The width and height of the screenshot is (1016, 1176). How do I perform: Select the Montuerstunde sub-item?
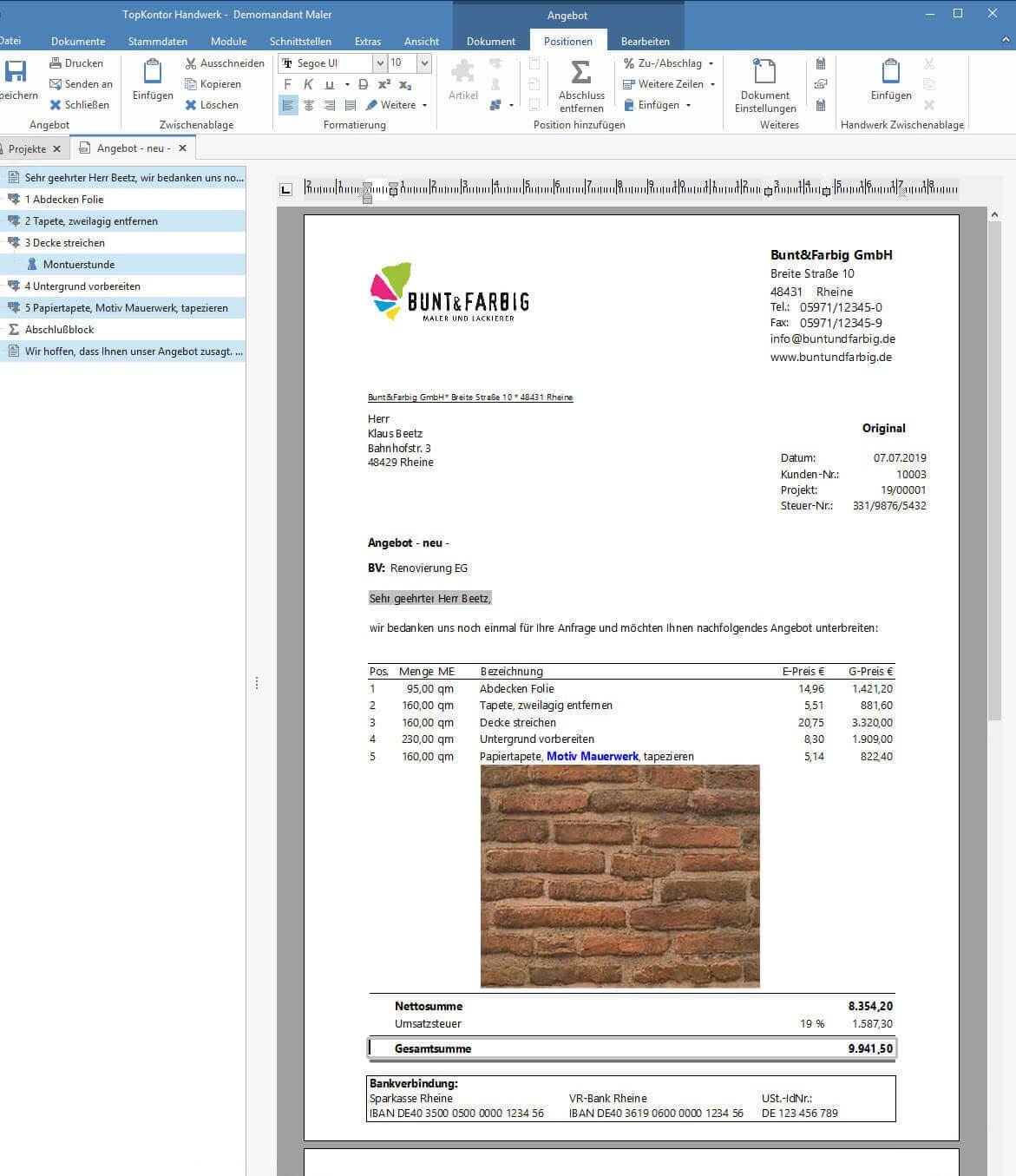(x=122, y=265)
